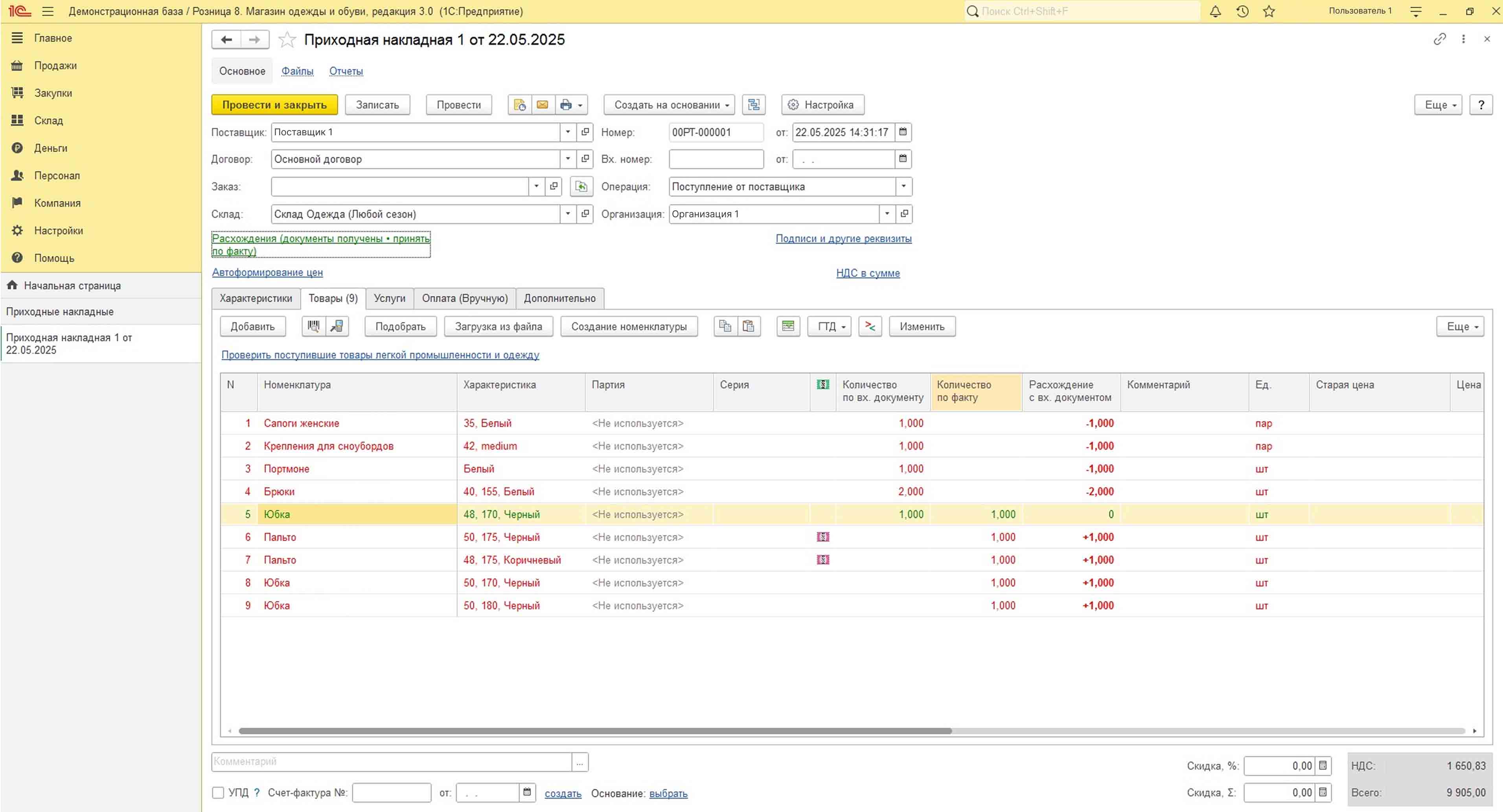Image resolution: width=1503 pixels, height=812 pixels.
Task: Open calendar for Счет-фактура date
Action: tap(527, 793)
